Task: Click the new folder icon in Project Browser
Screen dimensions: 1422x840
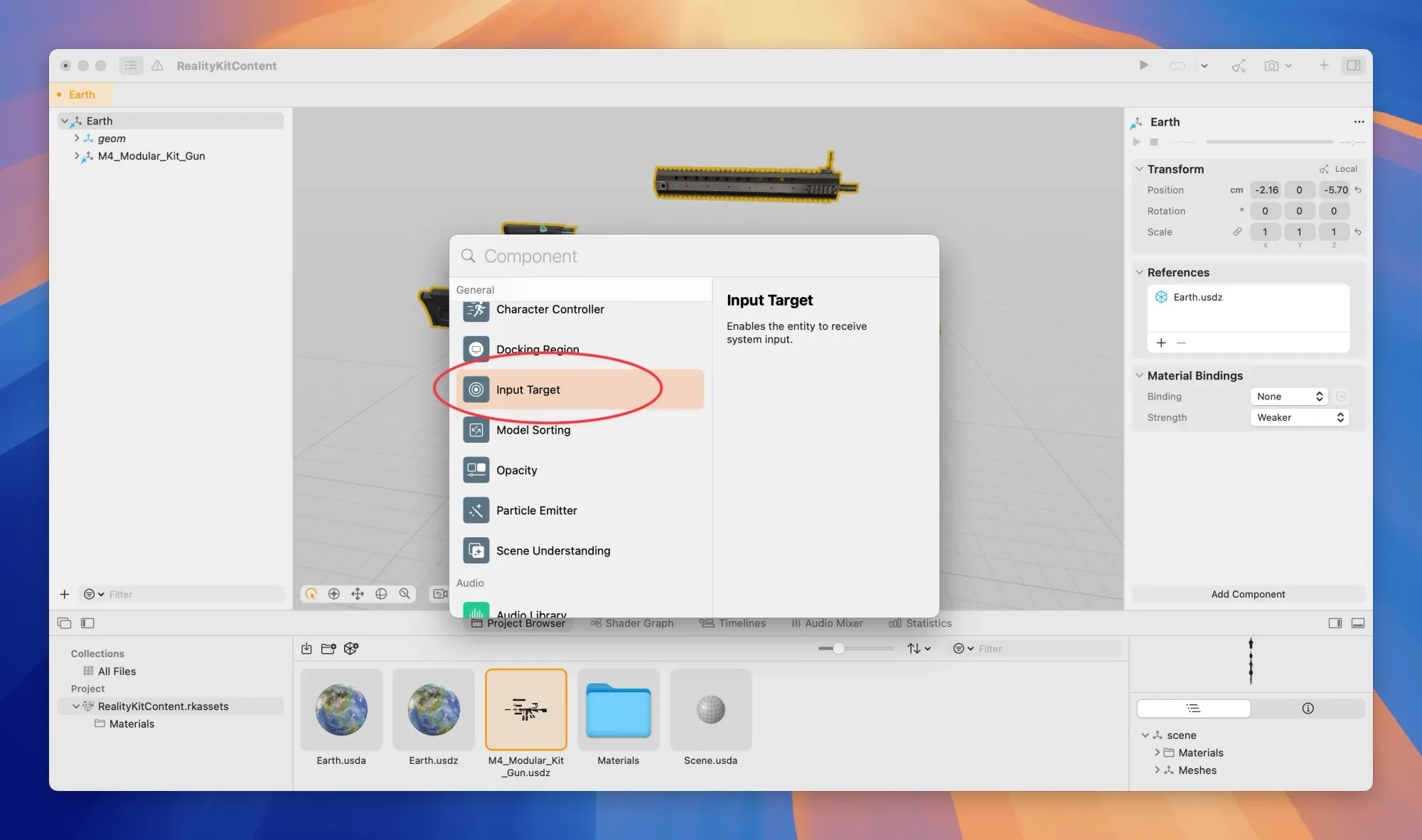Action: 328,648
